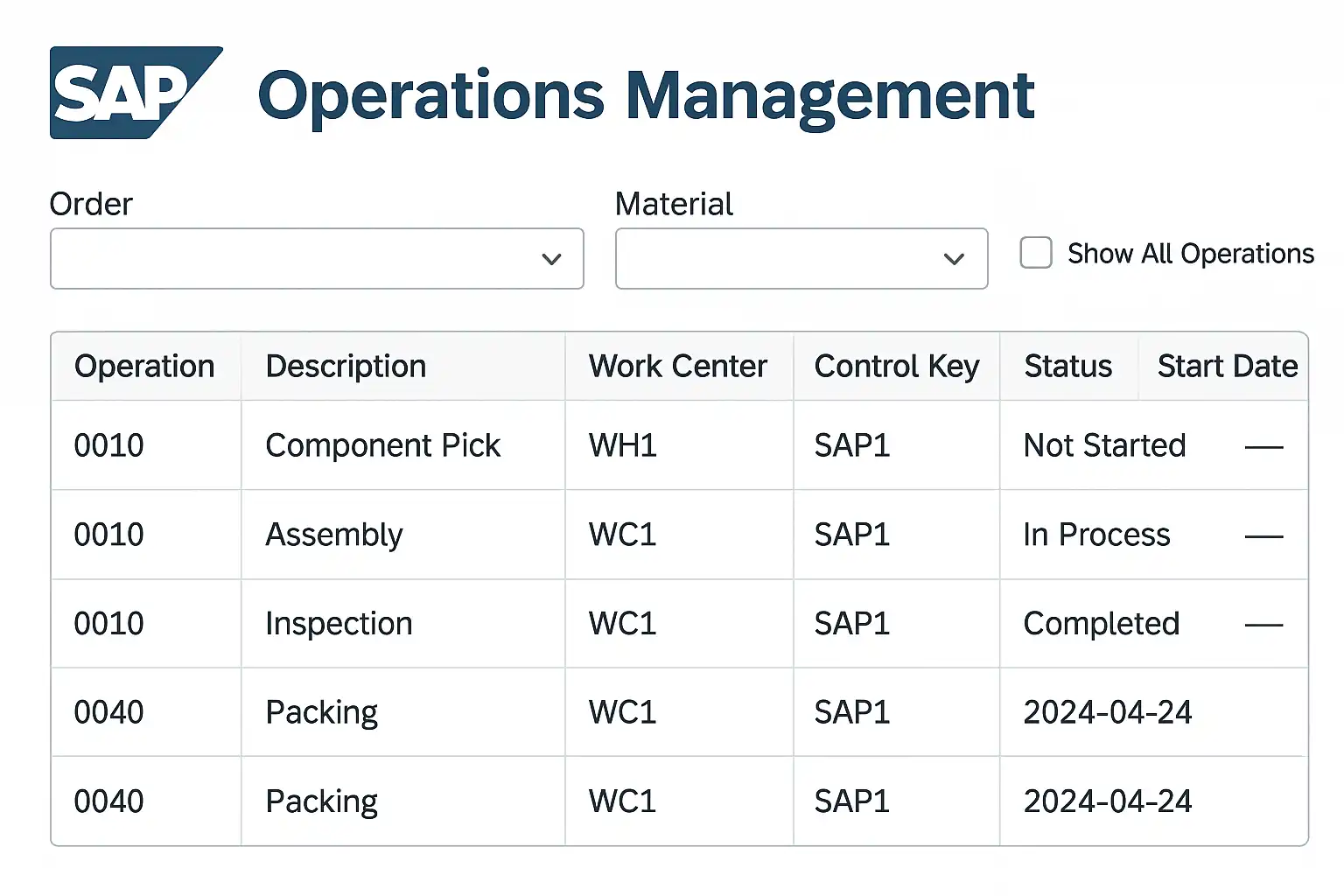The height and width of the screenshot is (896, 1344).
Task: Click the Completed status cell
Action: (x=1101, y=624)
